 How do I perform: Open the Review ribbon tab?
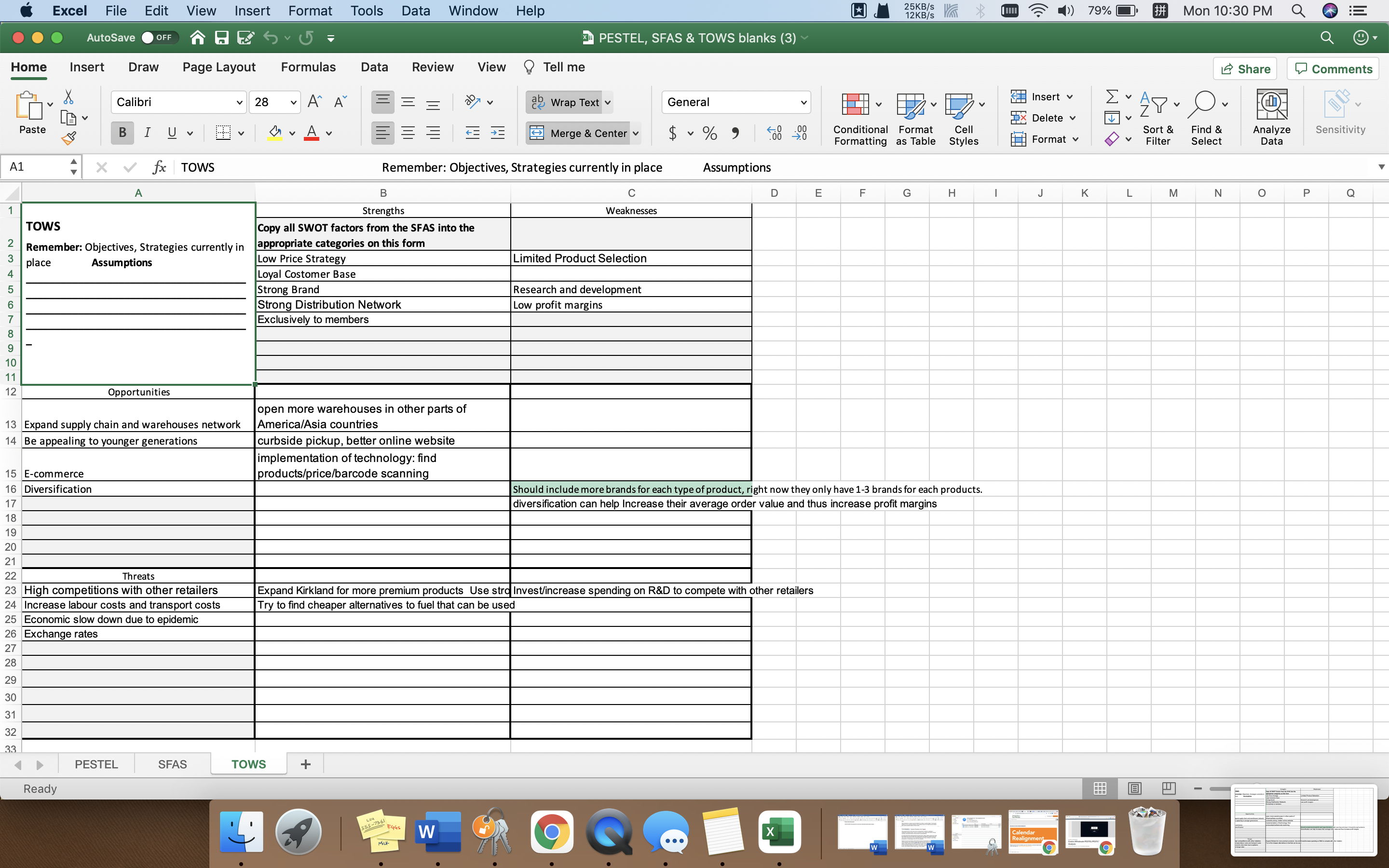click(432, 67)
